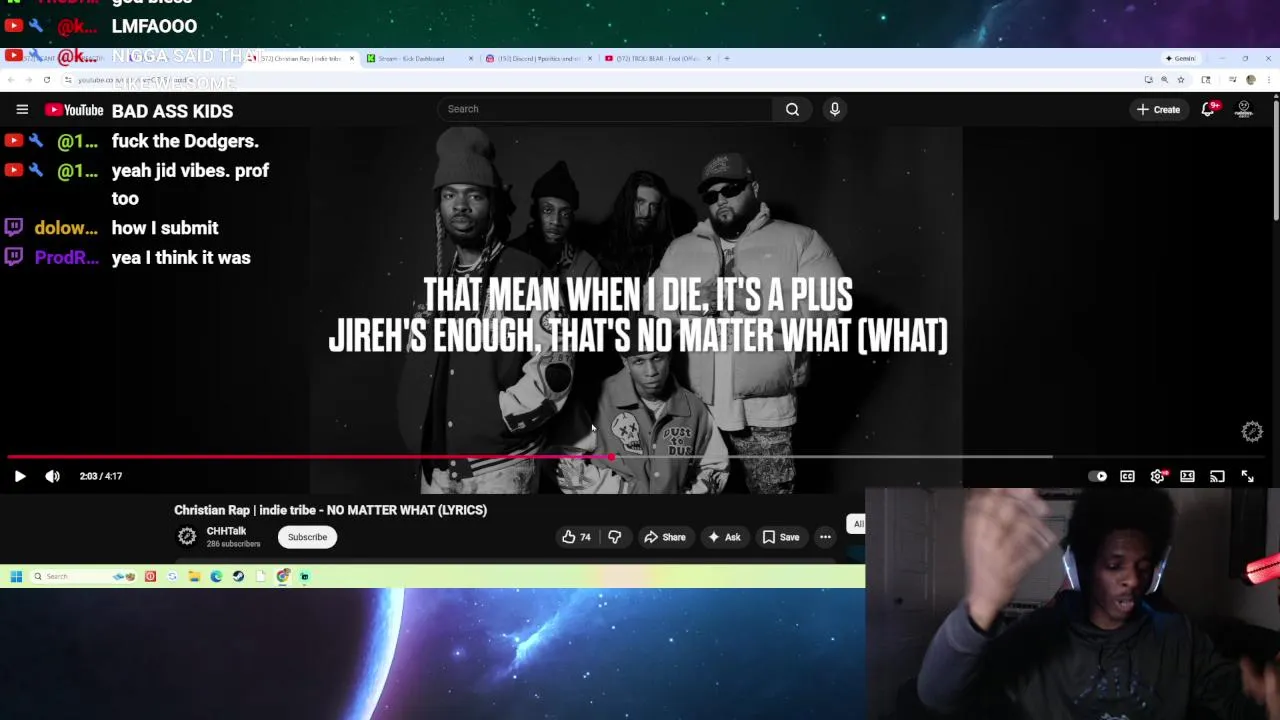Seek on the red video progress bar

(310, 457)
